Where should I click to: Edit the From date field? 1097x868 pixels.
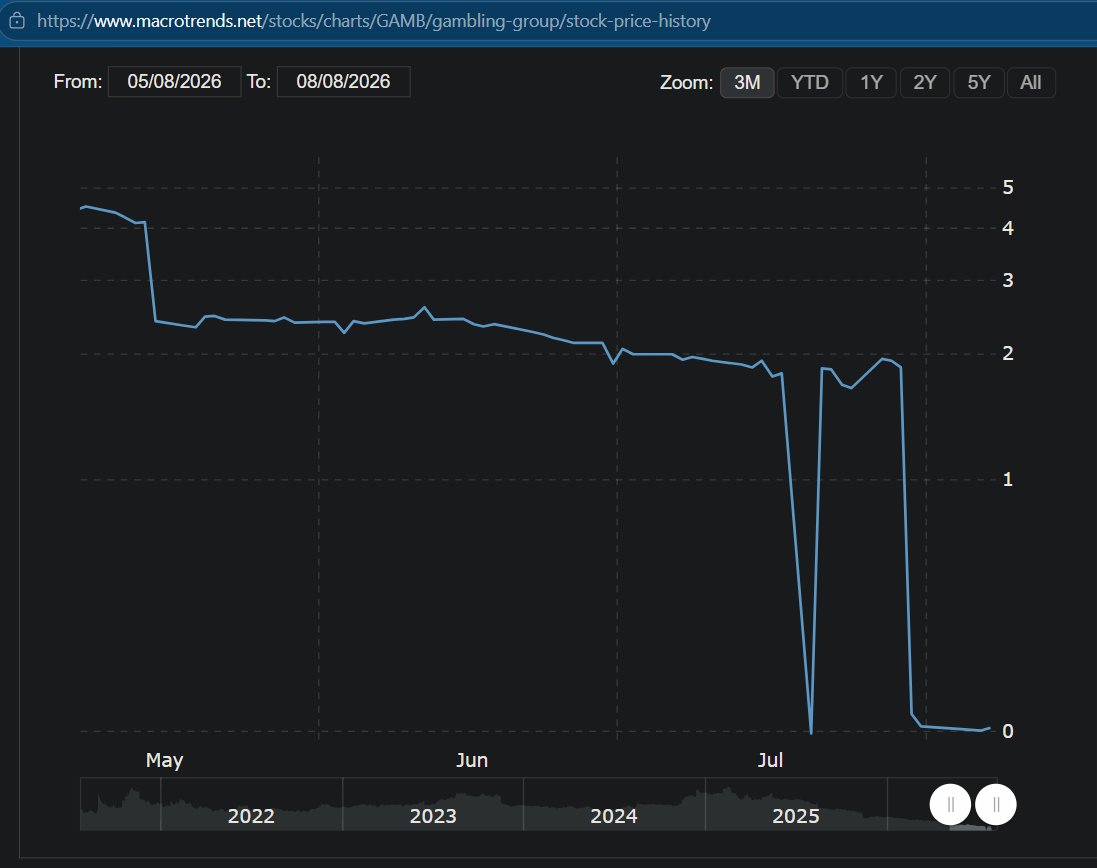pos(174,82)
